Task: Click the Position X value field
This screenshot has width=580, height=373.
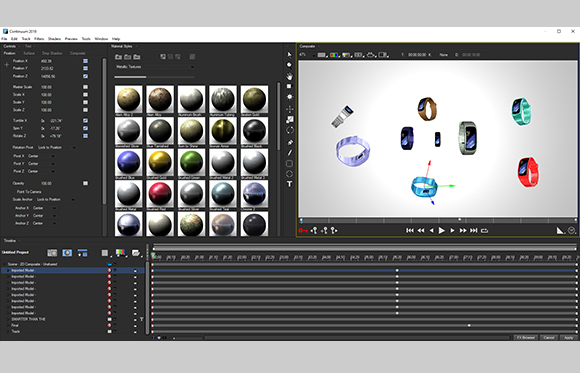Action: pos(47,61)
